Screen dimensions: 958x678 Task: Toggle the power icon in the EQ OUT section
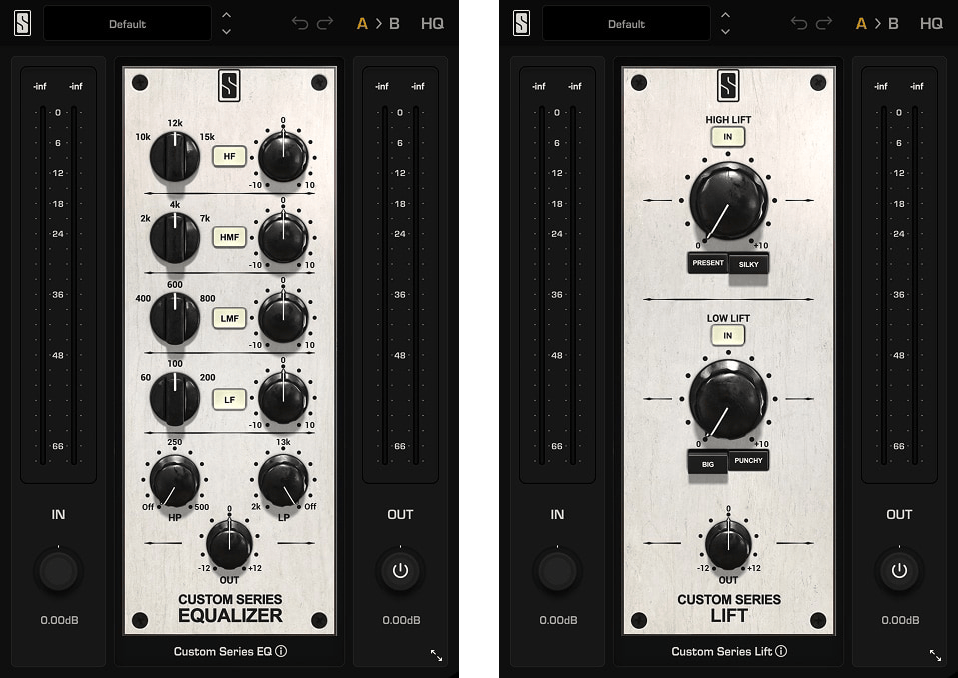(400, 570)
